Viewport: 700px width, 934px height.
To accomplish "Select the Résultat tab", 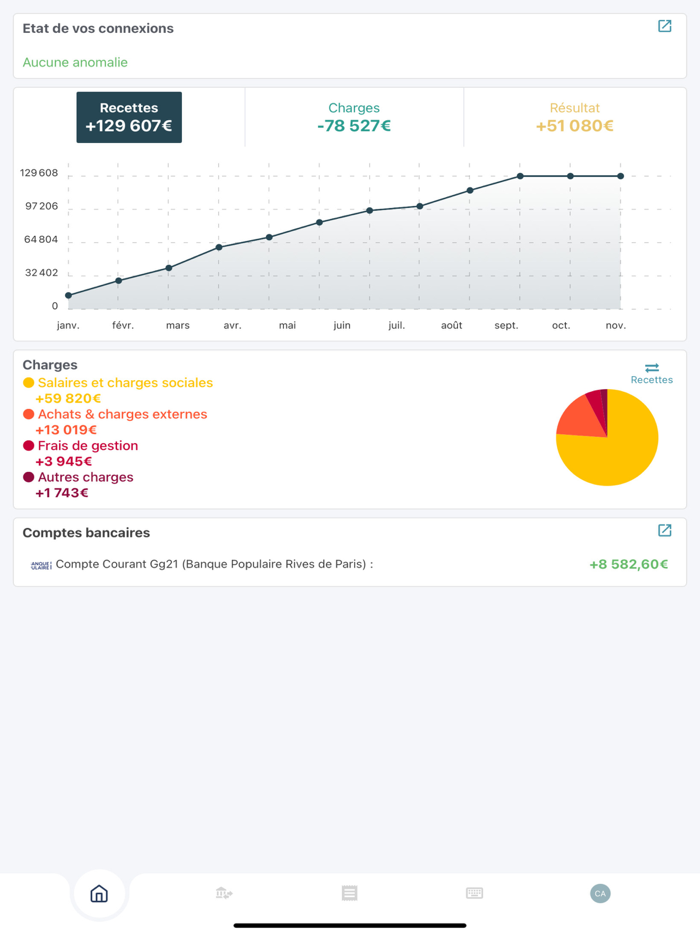I will click(x=574, y=117).
